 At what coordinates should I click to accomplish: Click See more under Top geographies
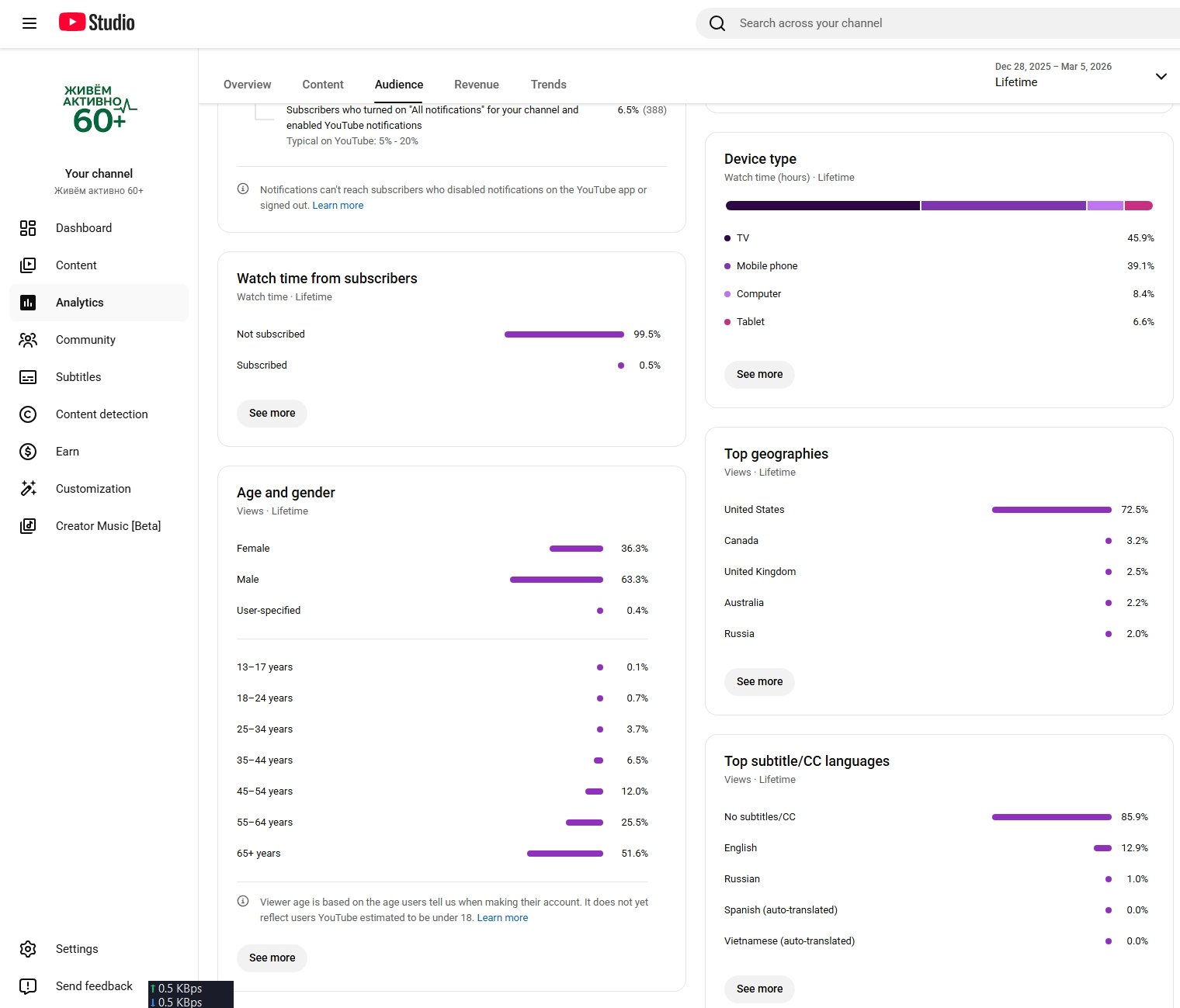coord(759,681)
